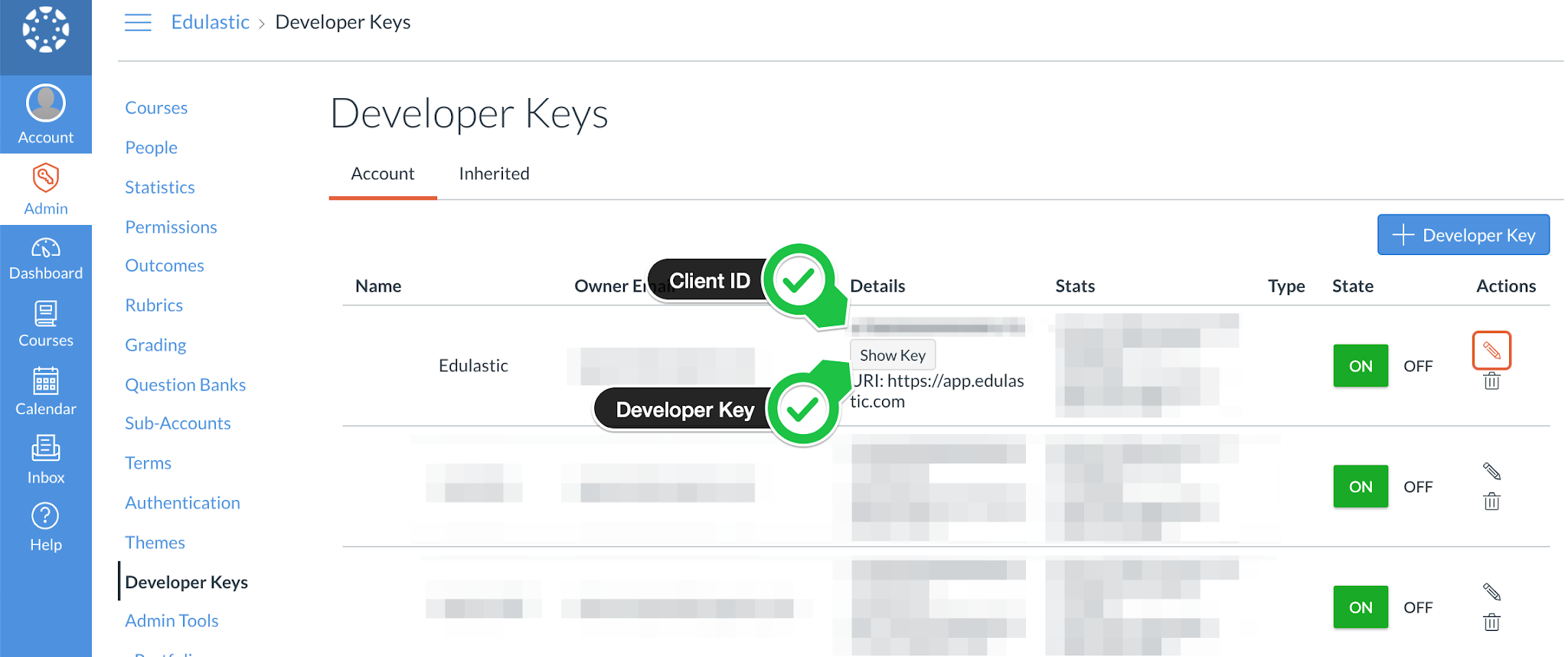This screenshot has height=657, width=1568.
Task: Open Courses in admin menu
Action: pyautogui.click(x=156, y=108)
